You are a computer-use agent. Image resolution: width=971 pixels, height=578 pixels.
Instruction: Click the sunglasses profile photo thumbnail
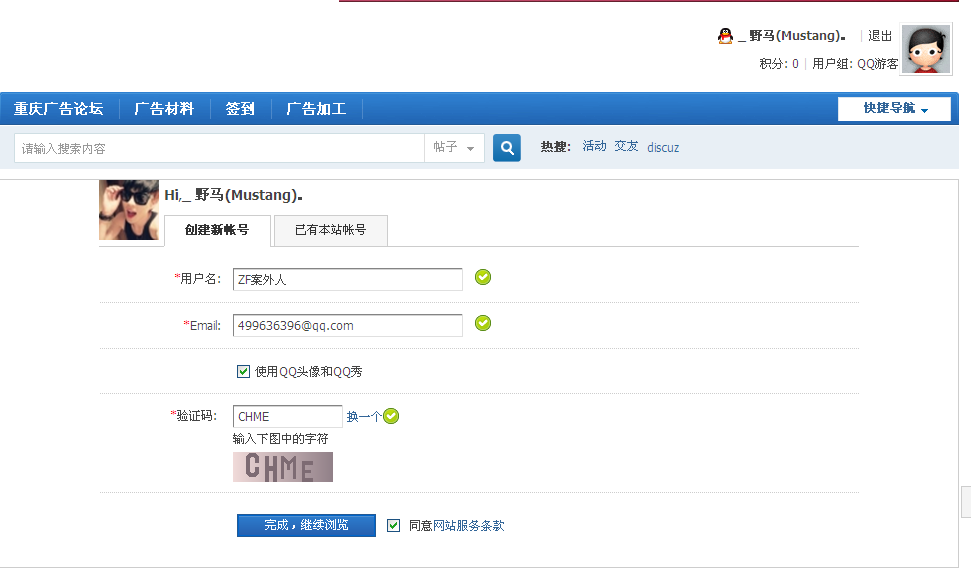tap(129, 210)
